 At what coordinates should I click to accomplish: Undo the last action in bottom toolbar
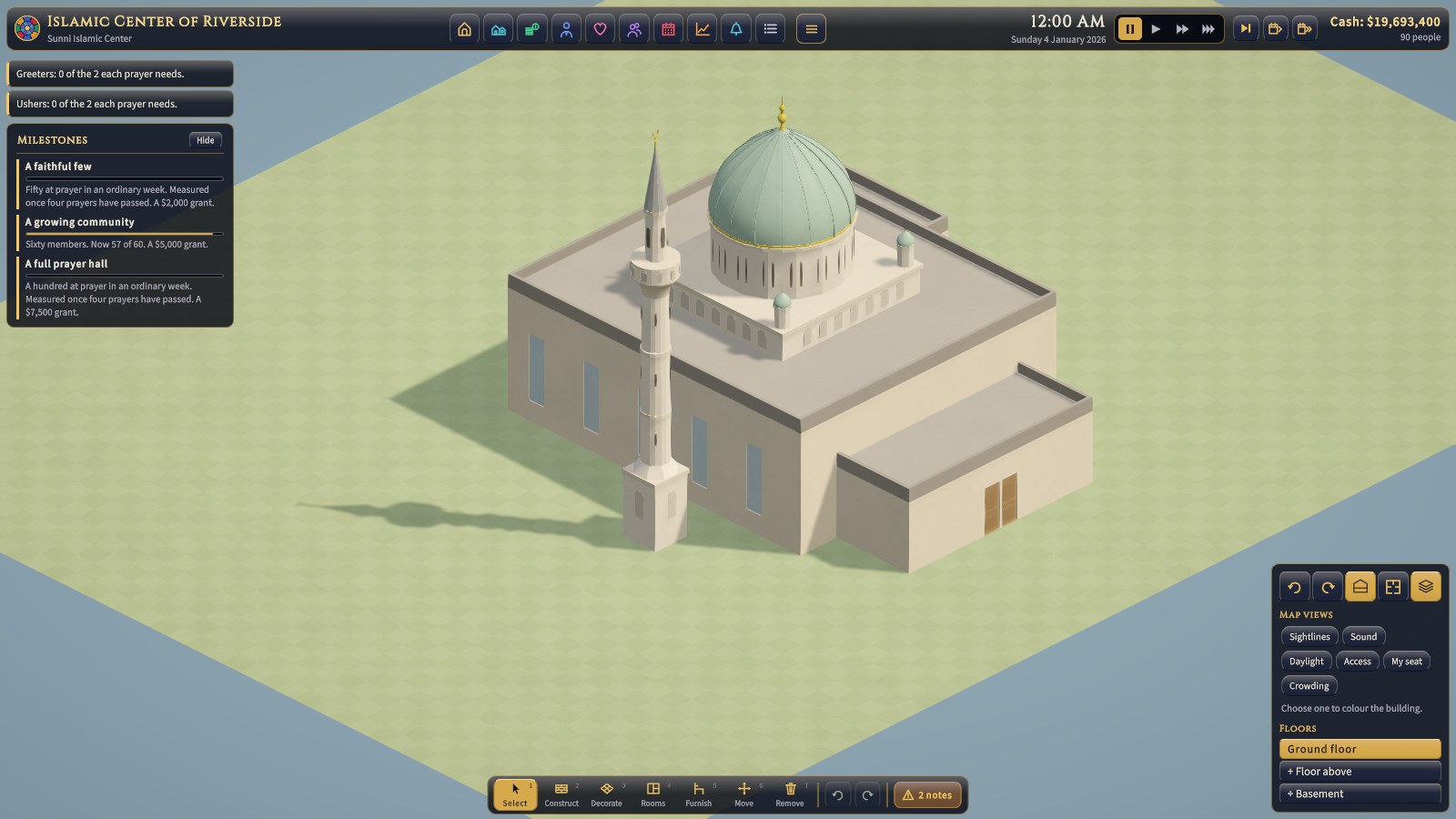tap(837, 795)
